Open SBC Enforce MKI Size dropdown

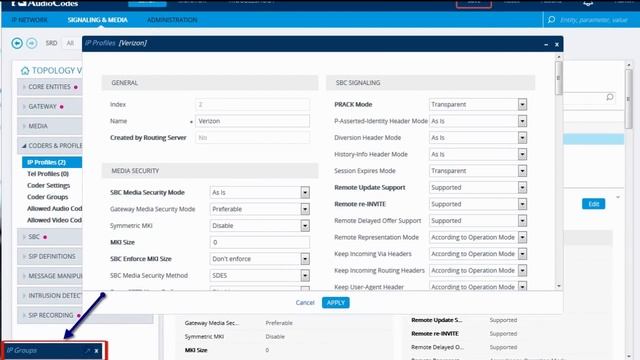(305, 259)
